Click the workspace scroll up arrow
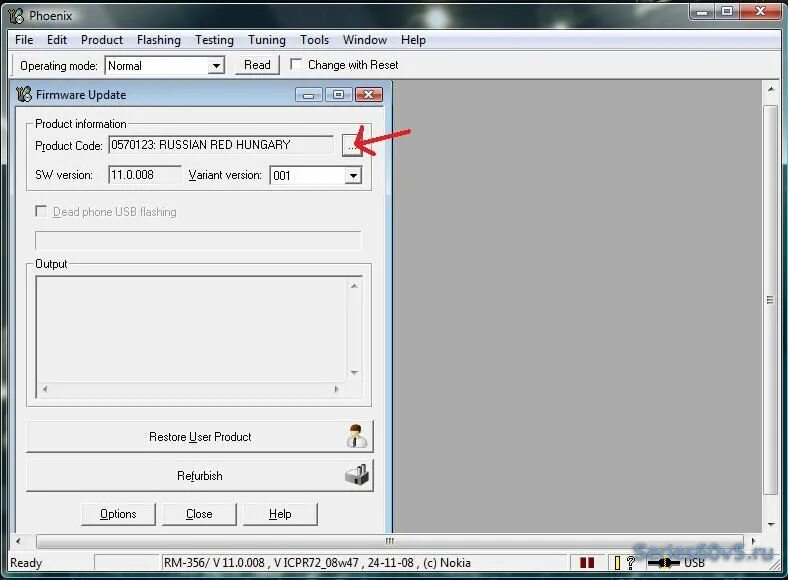 771,89
